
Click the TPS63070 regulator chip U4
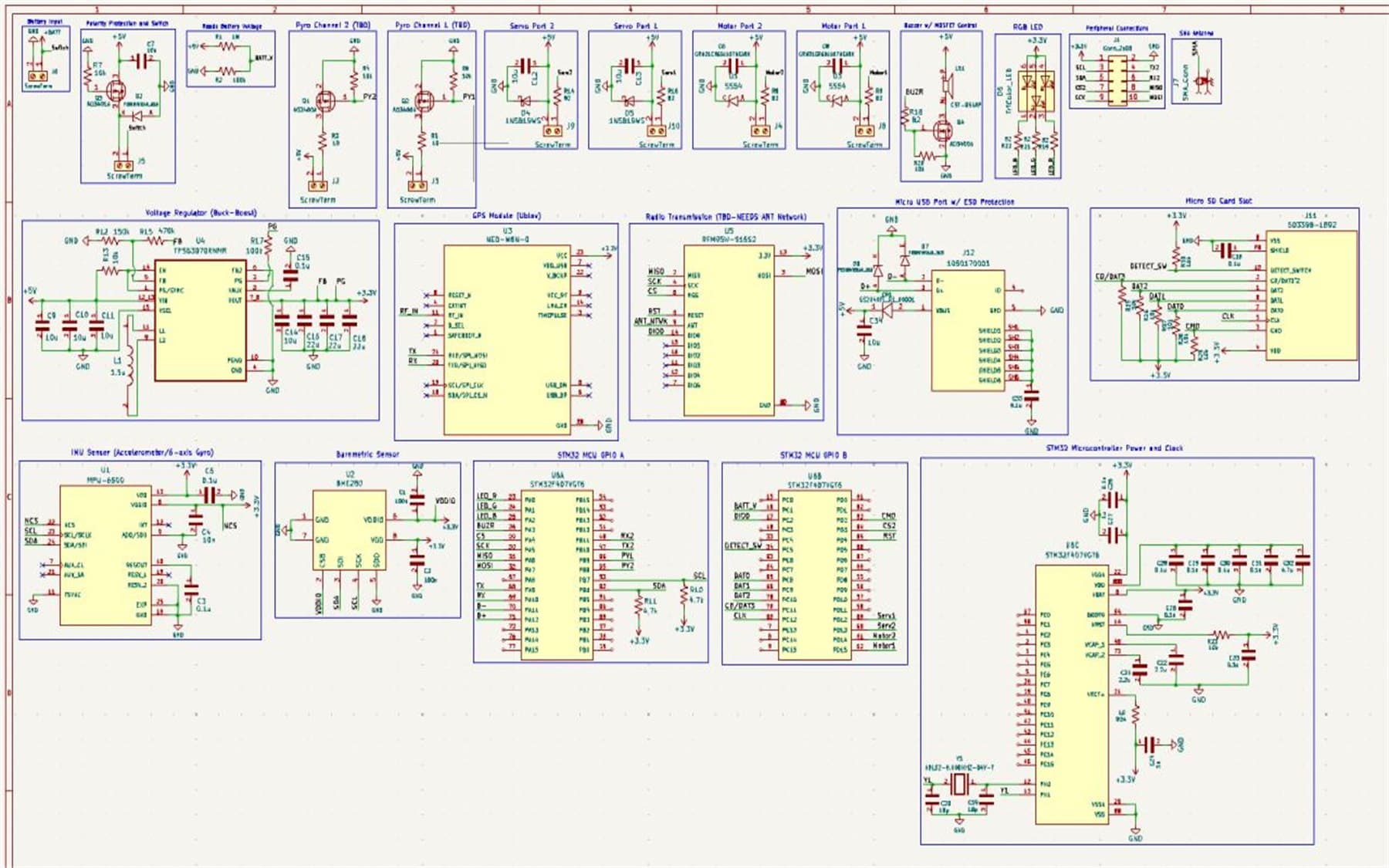[x=201, y=320]
